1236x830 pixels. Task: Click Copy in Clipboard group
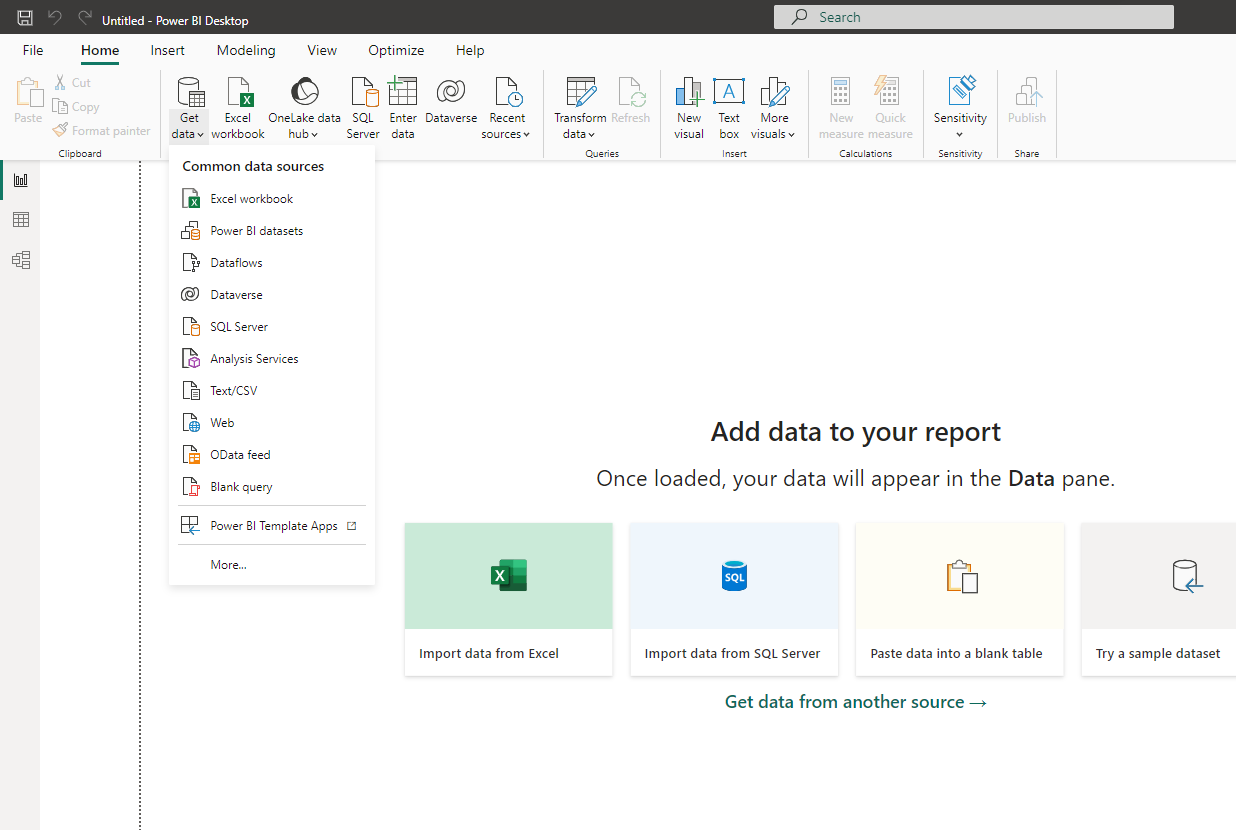pyautogui.click(x=76, y=107)
